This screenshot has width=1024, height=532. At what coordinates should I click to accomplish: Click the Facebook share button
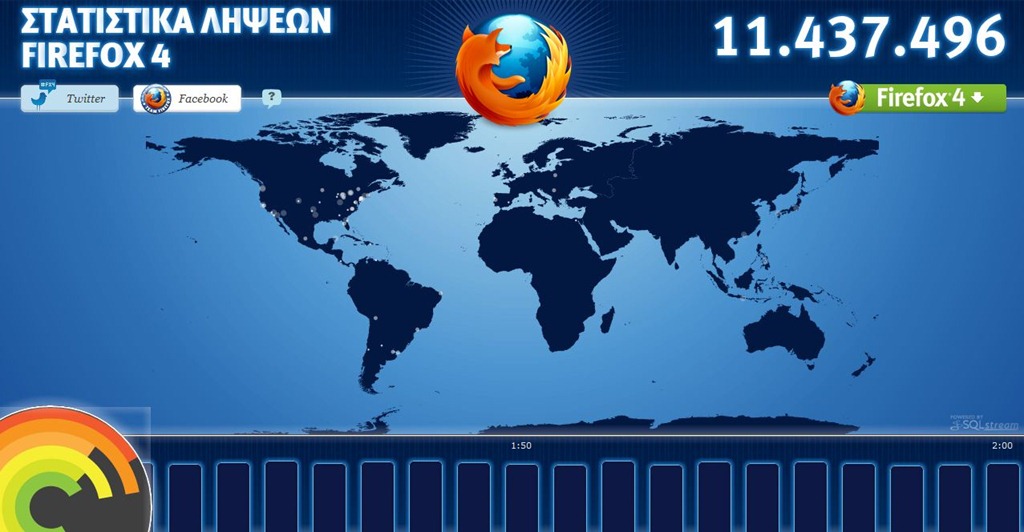pos(187,99)
